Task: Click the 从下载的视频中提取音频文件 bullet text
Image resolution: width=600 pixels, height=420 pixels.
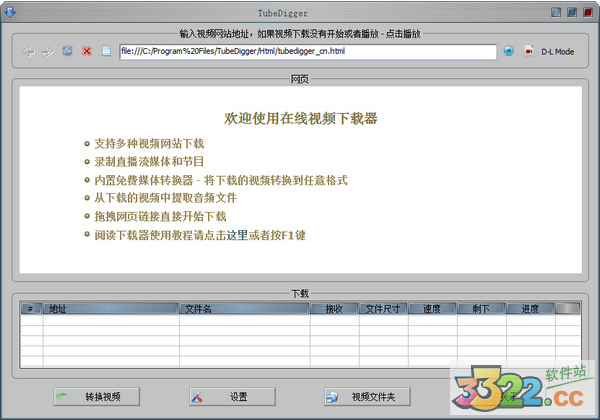Action: pos(166,198)
